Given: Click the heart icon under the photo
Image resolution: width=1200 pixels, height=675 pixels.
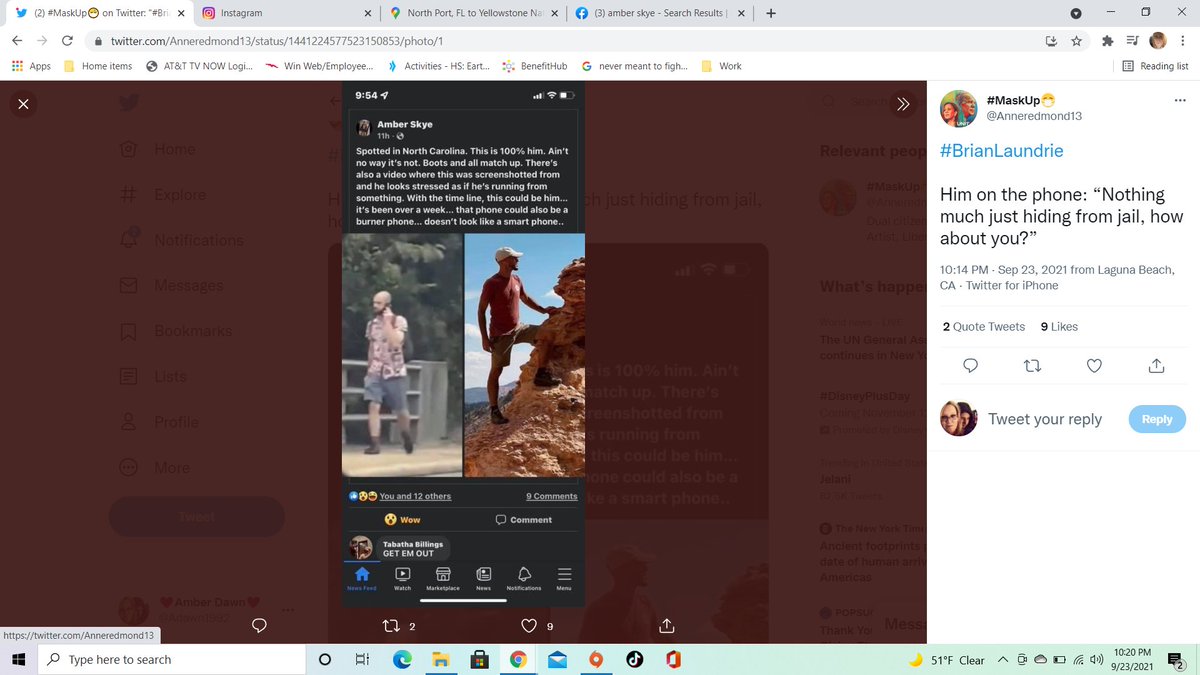Looking at the screenshot, I should point(530,626).
